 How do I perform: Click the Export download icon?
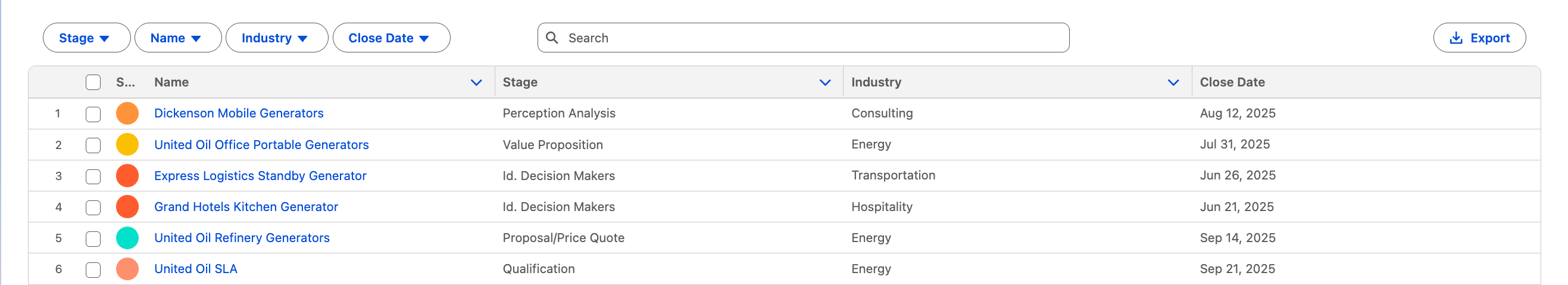(x=1455, y=38)
